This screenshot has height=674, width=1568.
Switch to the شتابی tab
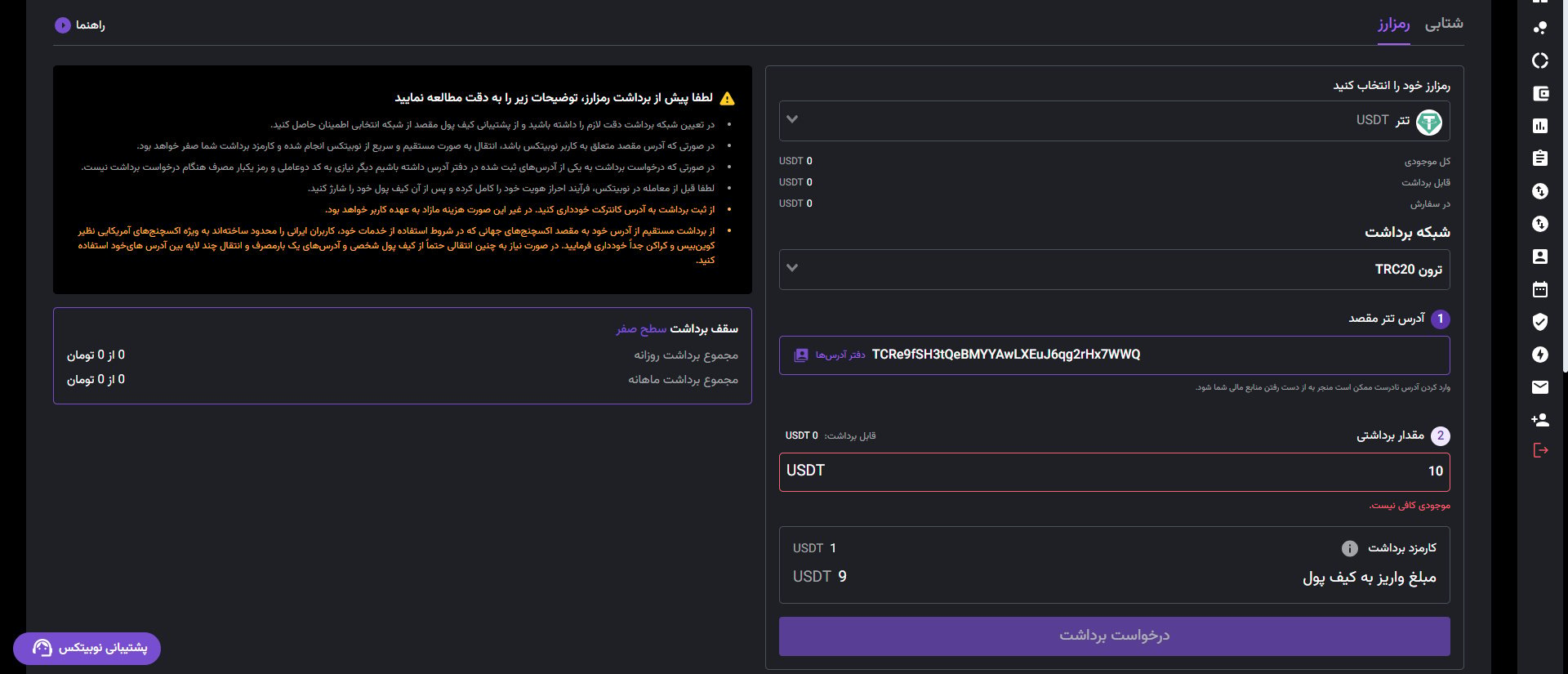coord(1444,24)
